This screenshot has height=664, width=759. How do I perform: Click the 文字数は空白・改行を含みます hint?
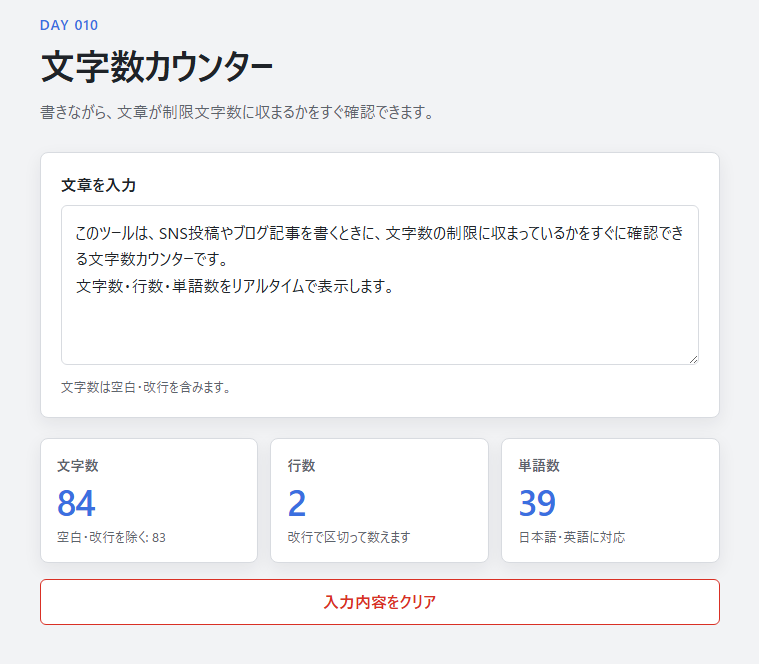click(x=146, y=387)
